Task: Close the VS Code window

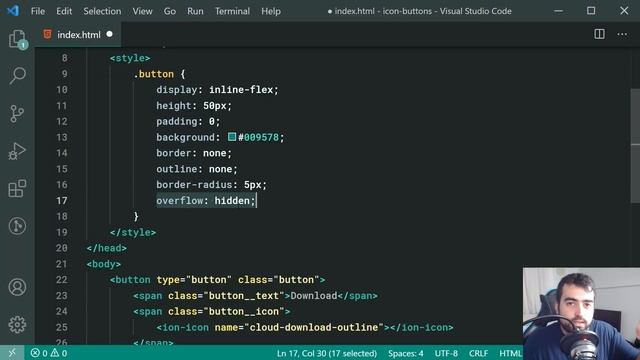Action: [624, 11]
